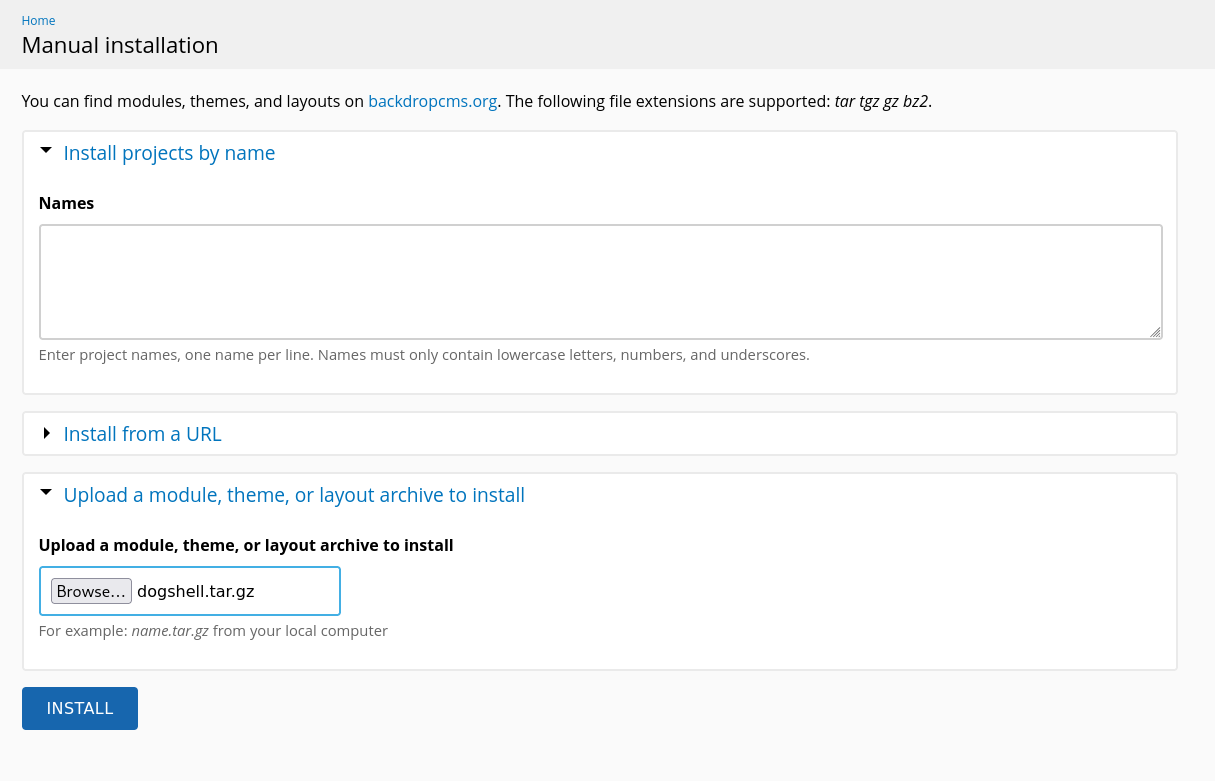
Task: Click the "You can find modules" intro text
Action: pyautogui.click(x=190, y=101)
